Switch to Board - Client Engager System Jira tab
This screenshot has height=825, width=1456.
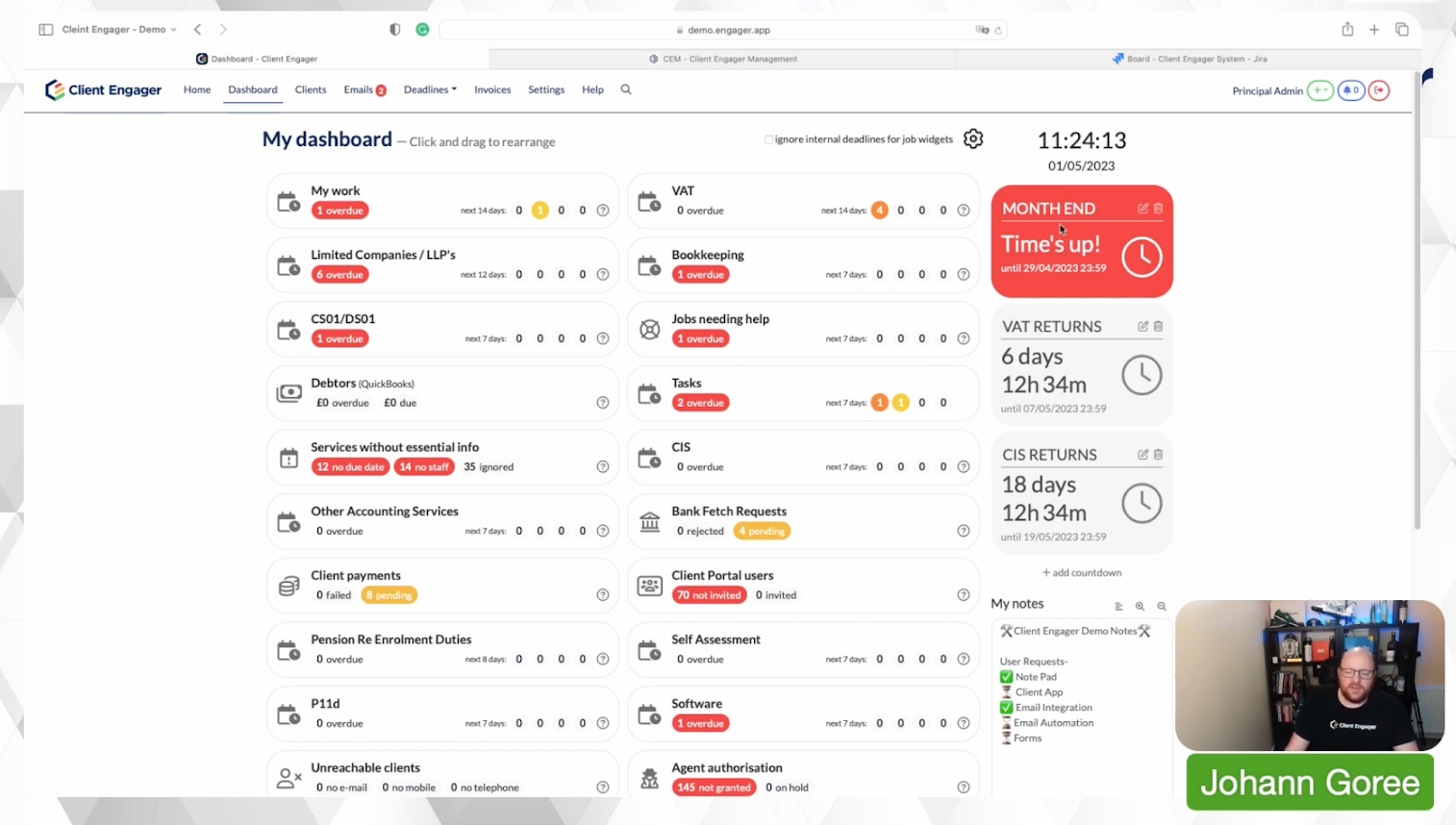[x=1190, y=59]
